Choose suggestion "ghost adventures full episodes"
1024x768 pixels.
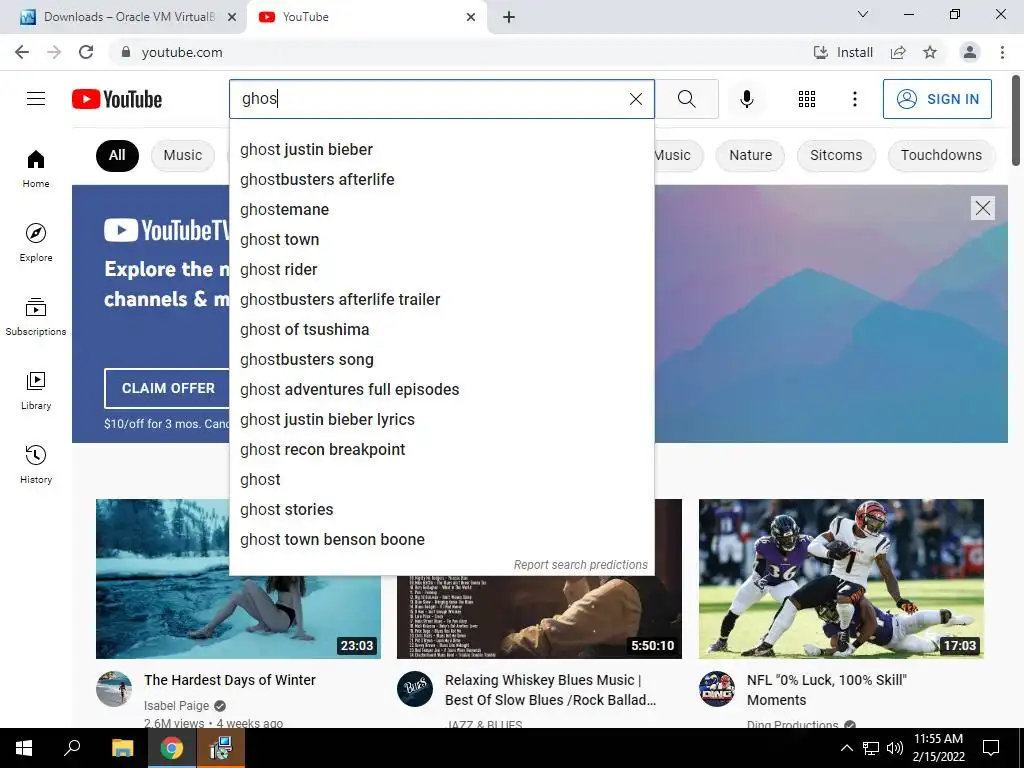442,390
